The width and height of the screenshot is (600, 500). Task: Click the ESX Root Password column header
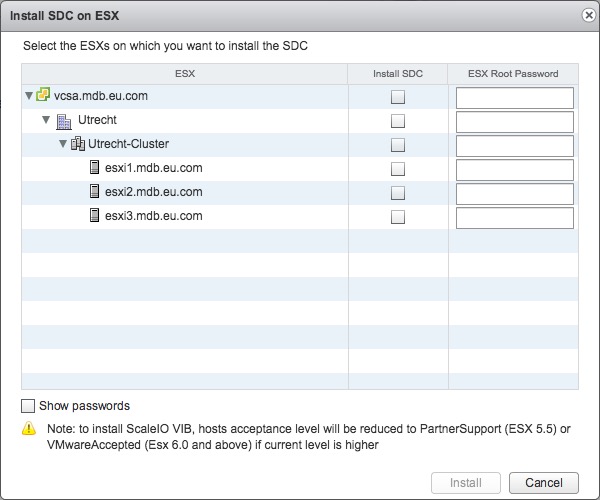pyautogui.click(x=513, y=73)
